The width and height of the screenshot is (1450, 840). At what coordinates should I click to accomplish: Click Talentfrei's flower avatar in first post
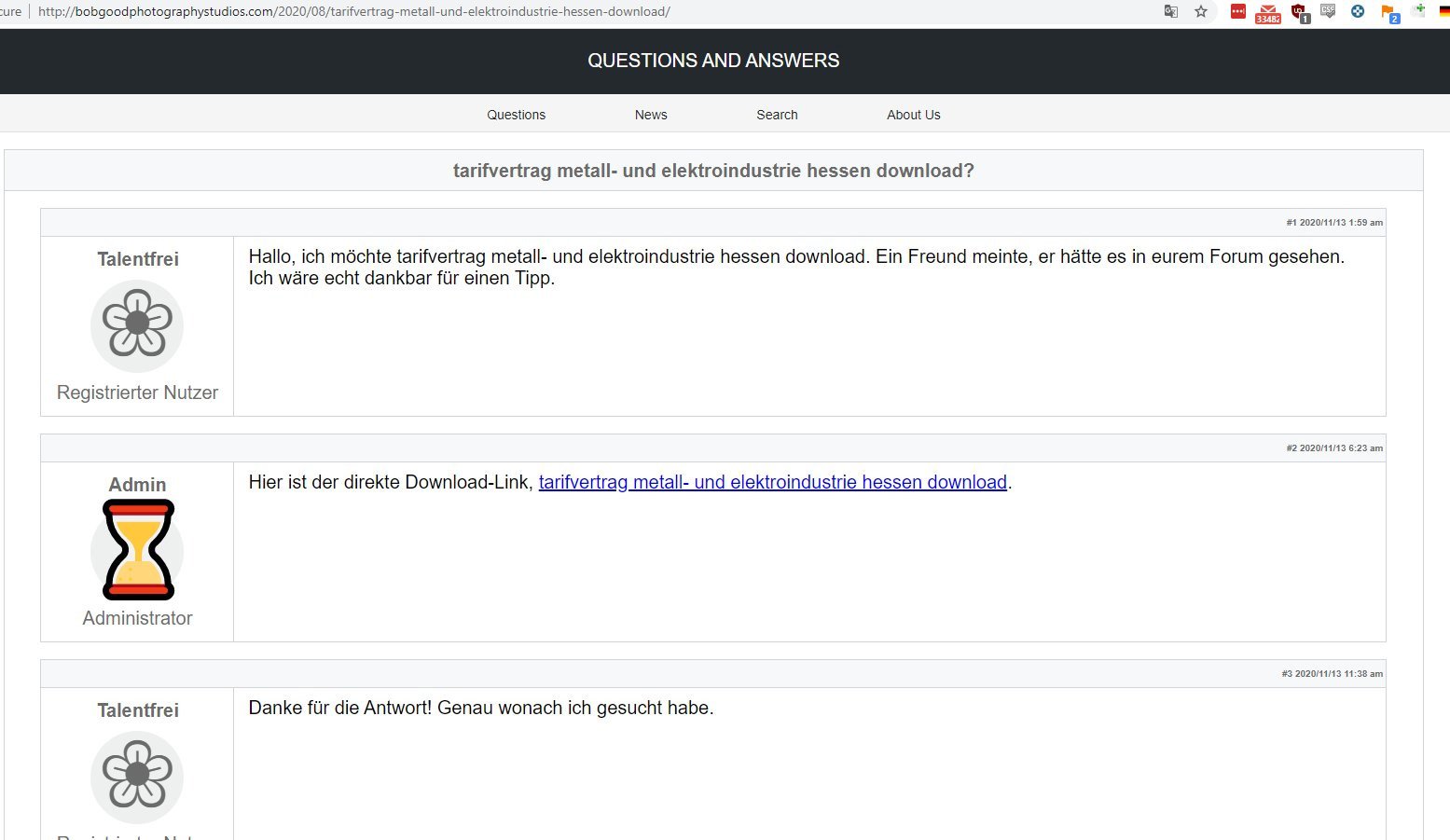point(137,325)
